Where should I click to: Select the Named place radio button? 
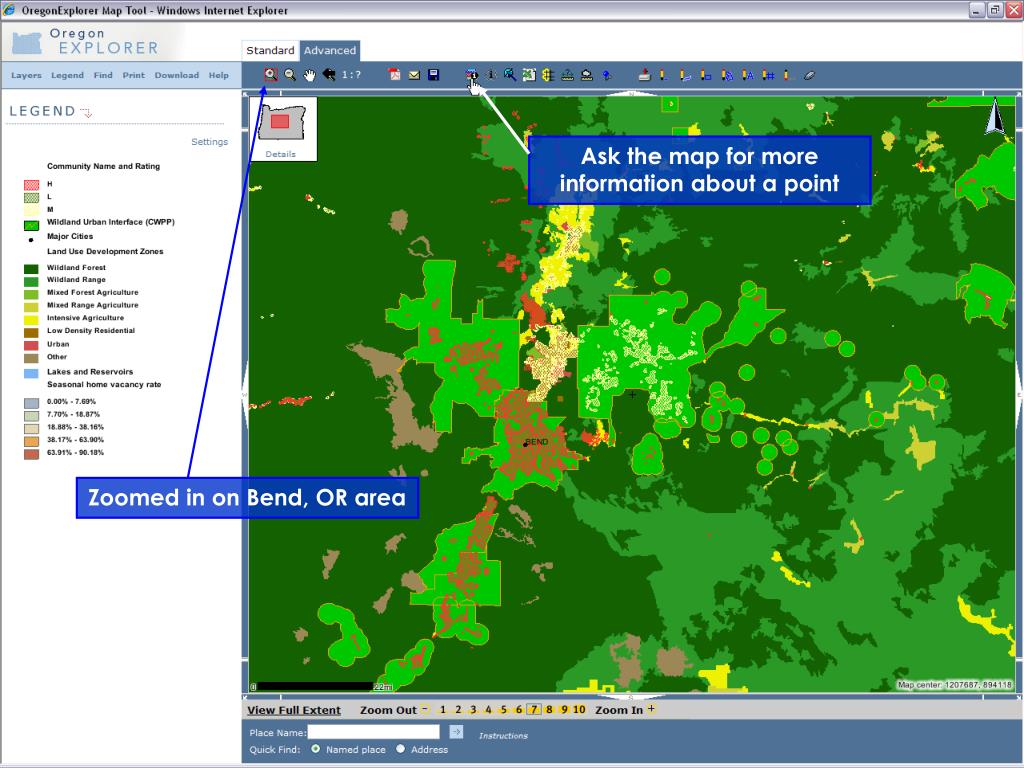(x=316, y=749)
